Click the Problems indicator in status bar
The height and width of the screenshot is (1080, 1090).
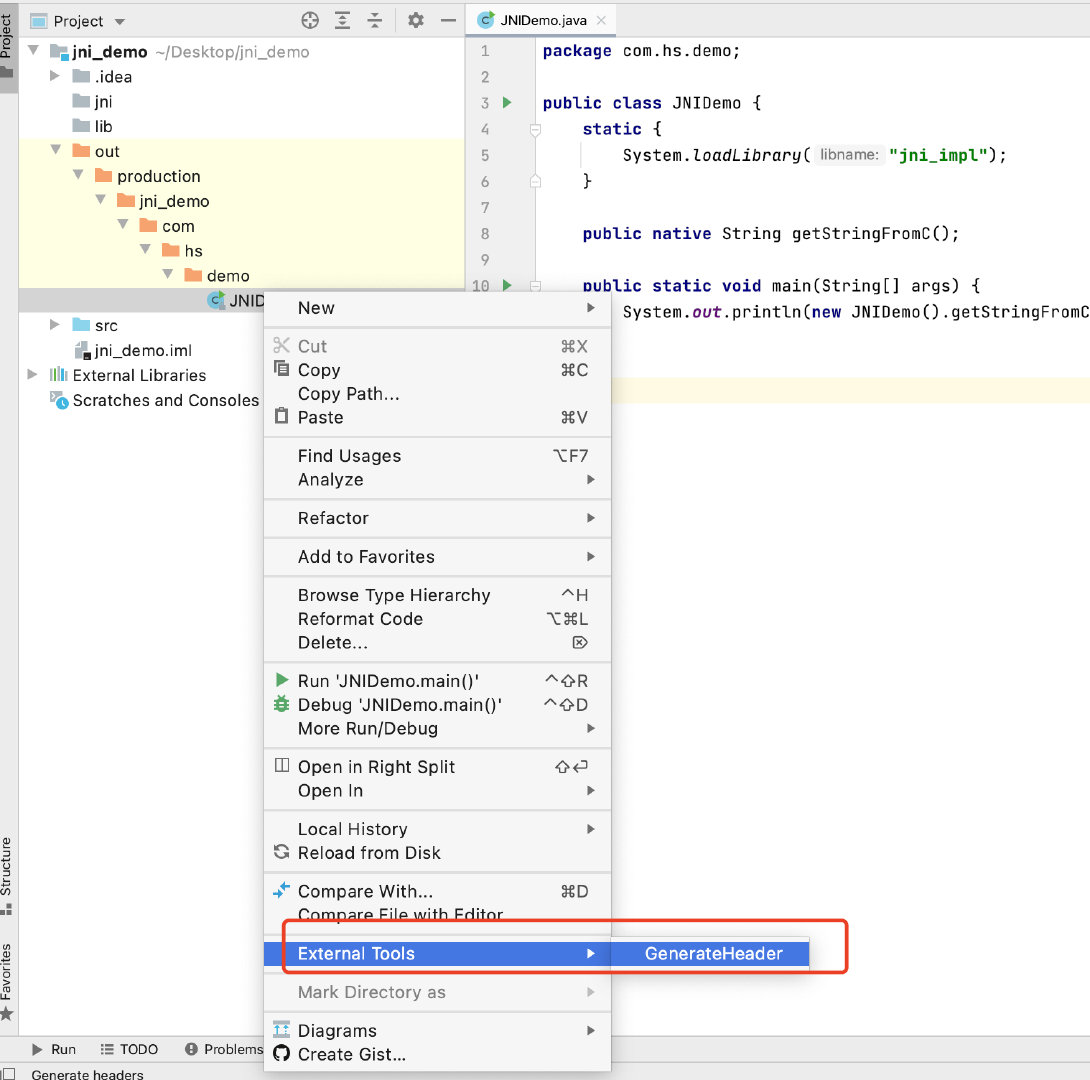pyautogui.click(x=224, y=1049)
